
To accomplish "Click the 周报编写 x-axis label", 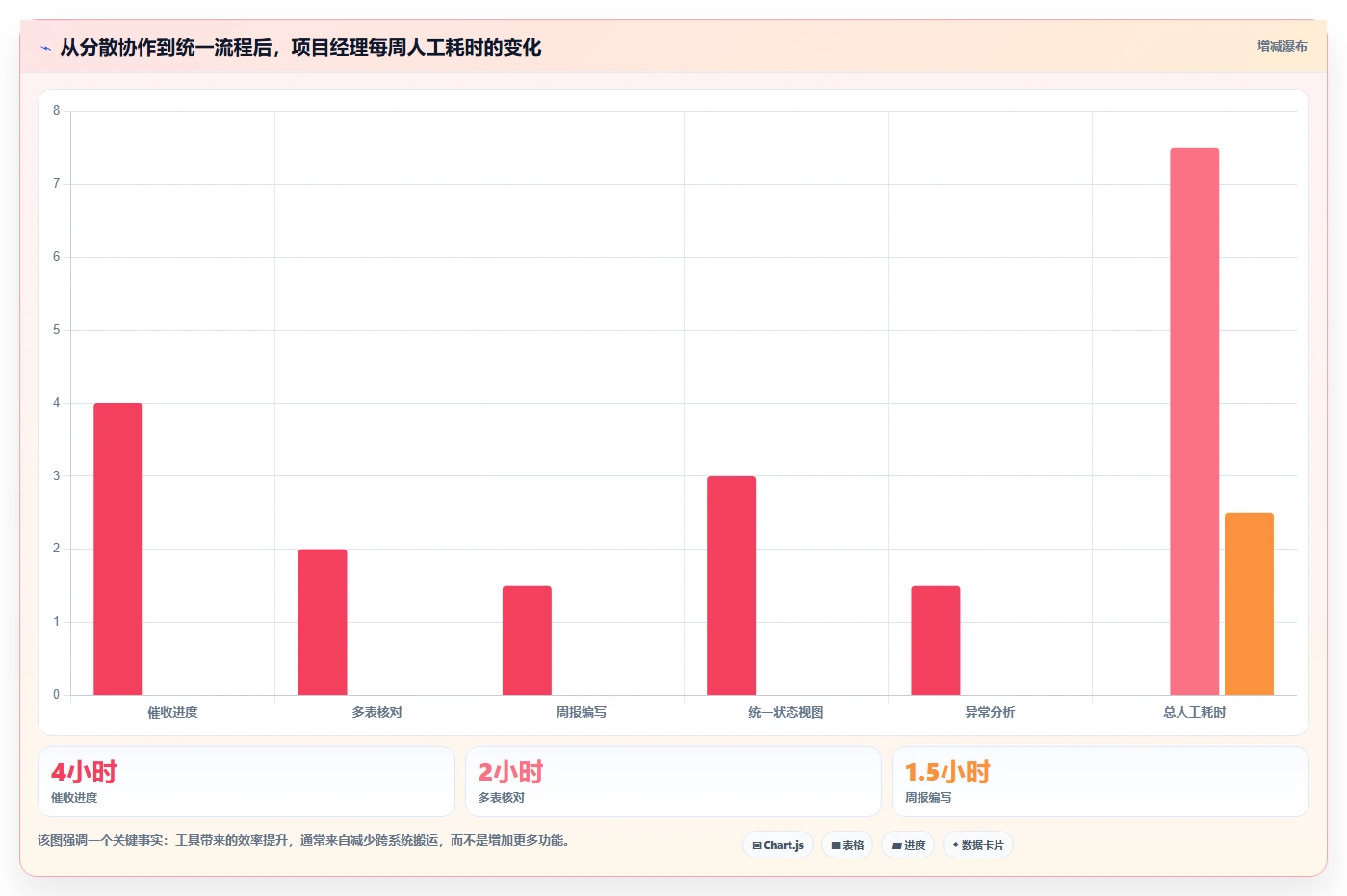I will pos(582,712).
